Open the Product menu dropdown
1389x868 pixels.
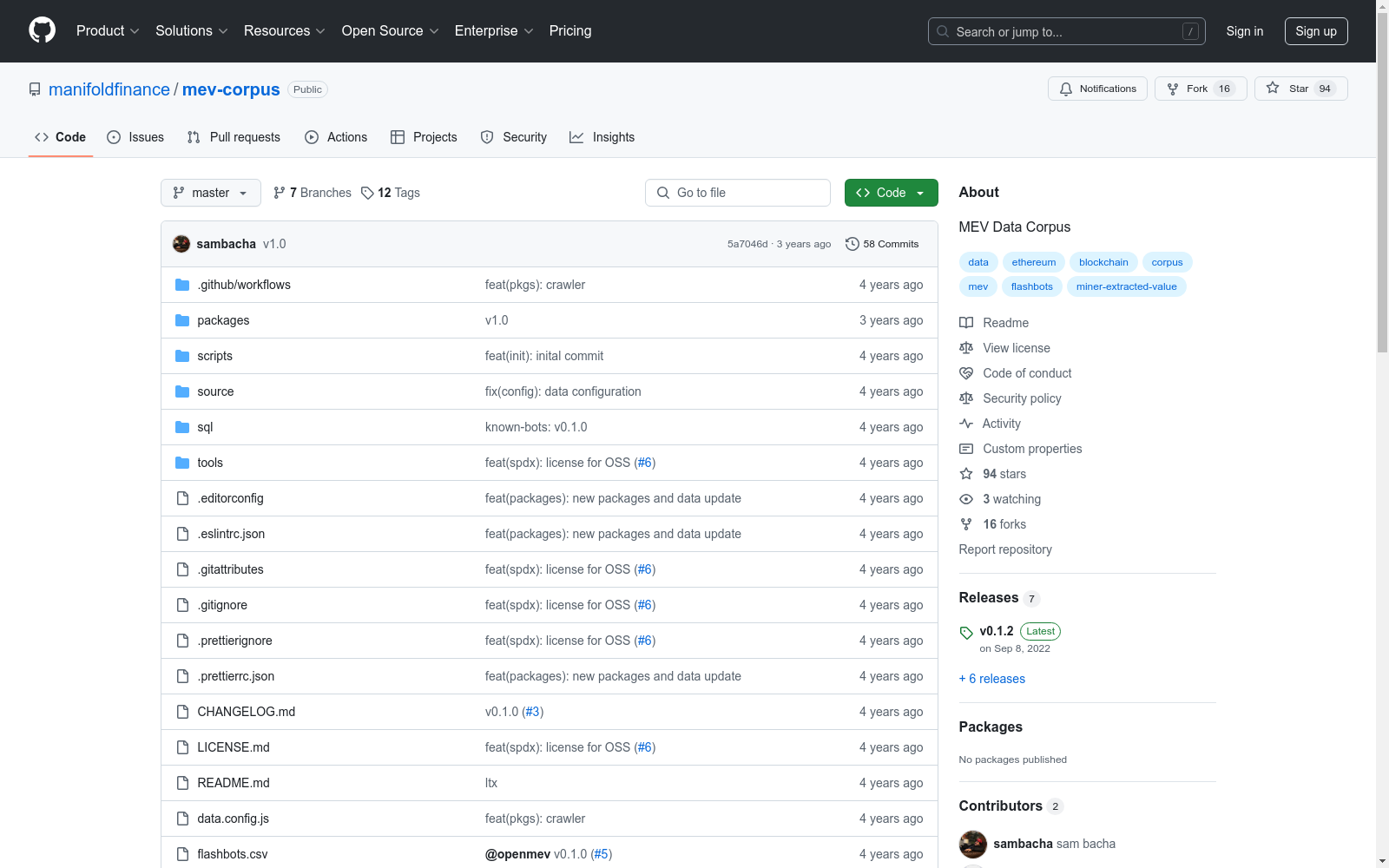tap(108, 31)
